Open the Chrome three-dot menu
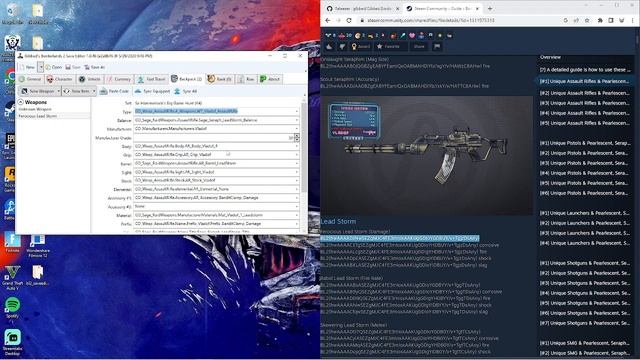The height and width of the screenshot is (360, 640). click(633, 20)
